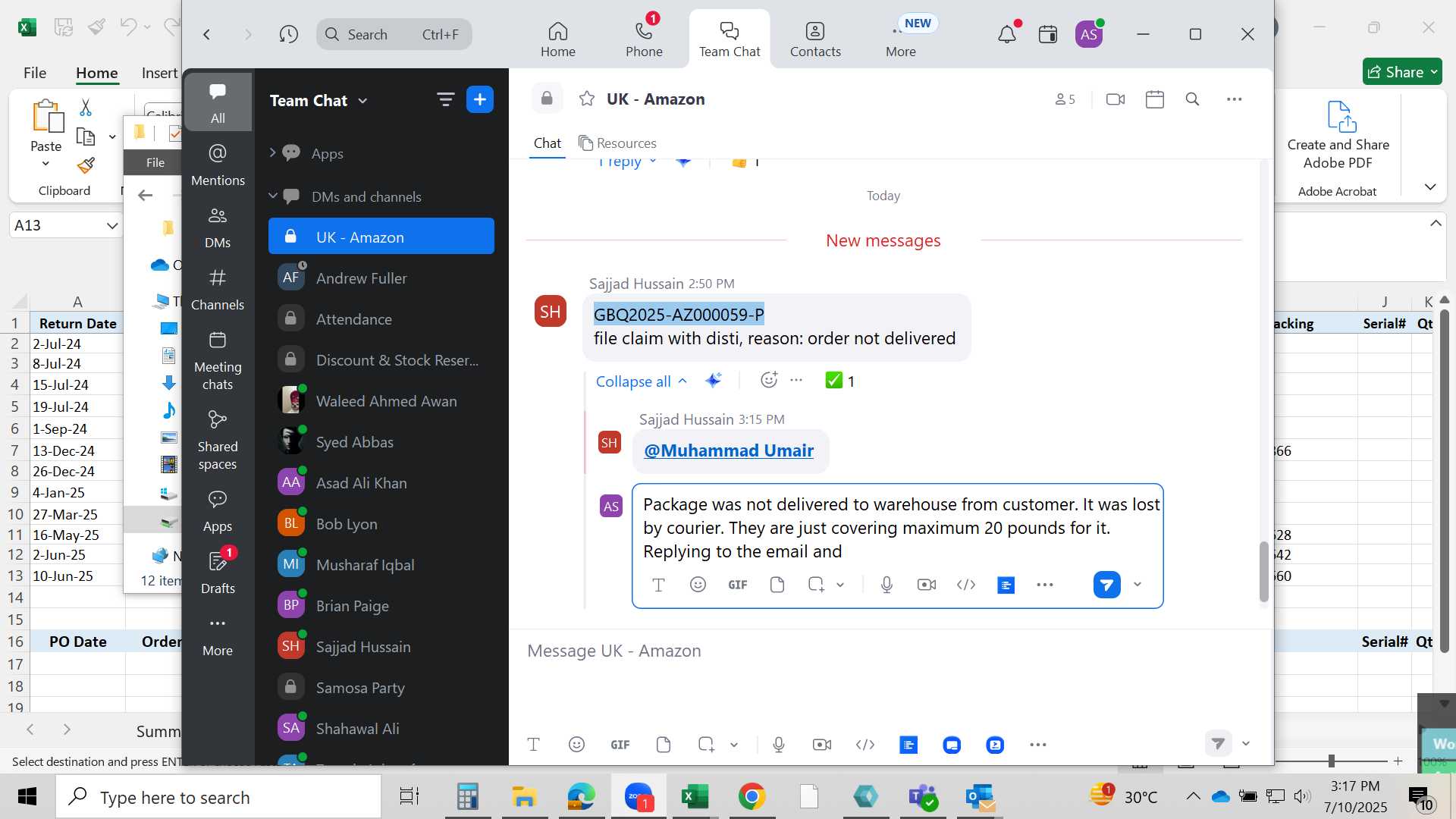The image size is (1456, 819).
Task: Schedule a meeting with the channel calendar icon
Action: [1155, 99]
